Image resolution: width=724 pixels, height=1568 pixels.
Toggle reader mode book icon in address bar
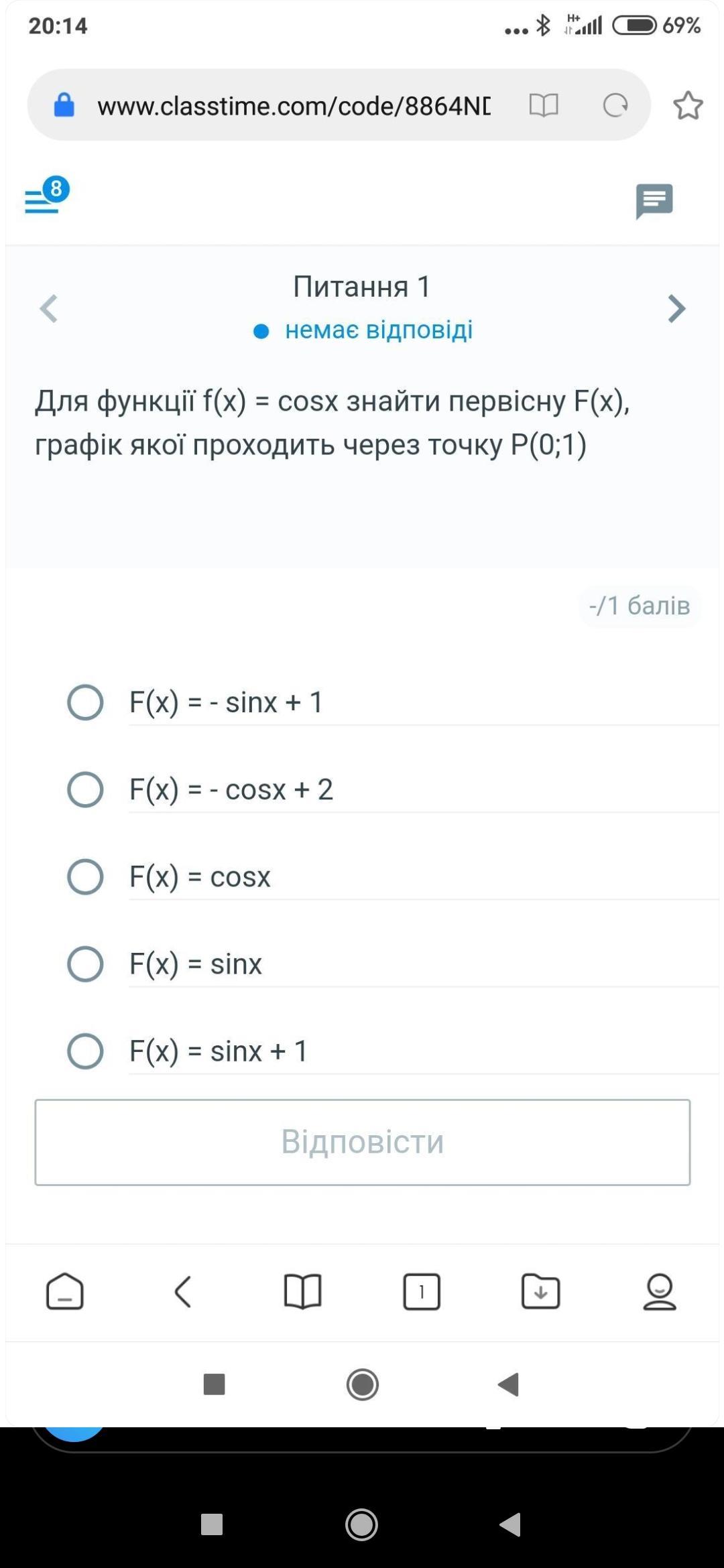pyautogui.click(x=543, y=105)
